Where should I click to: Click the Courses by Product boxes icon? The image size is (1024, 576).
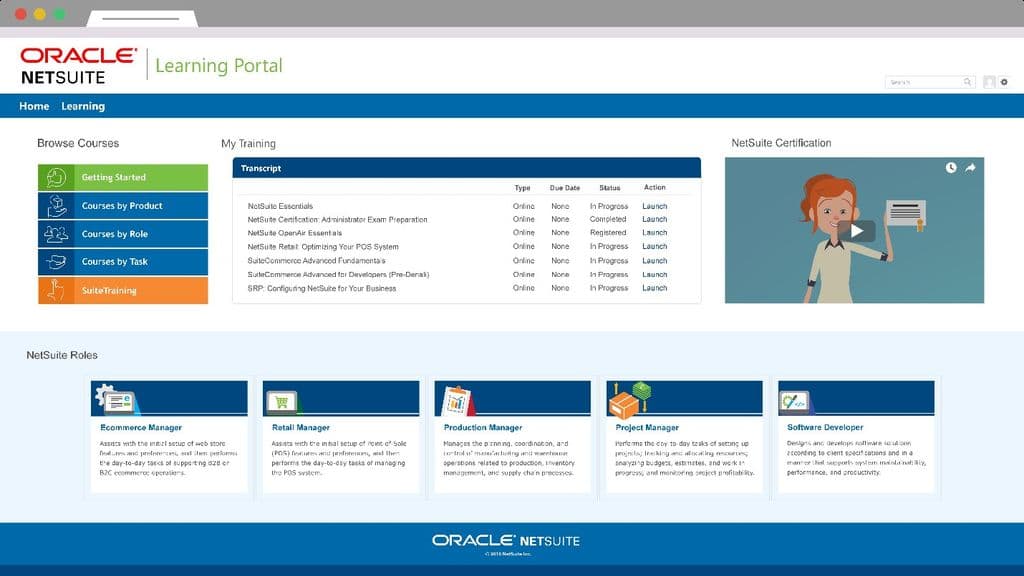56,206
